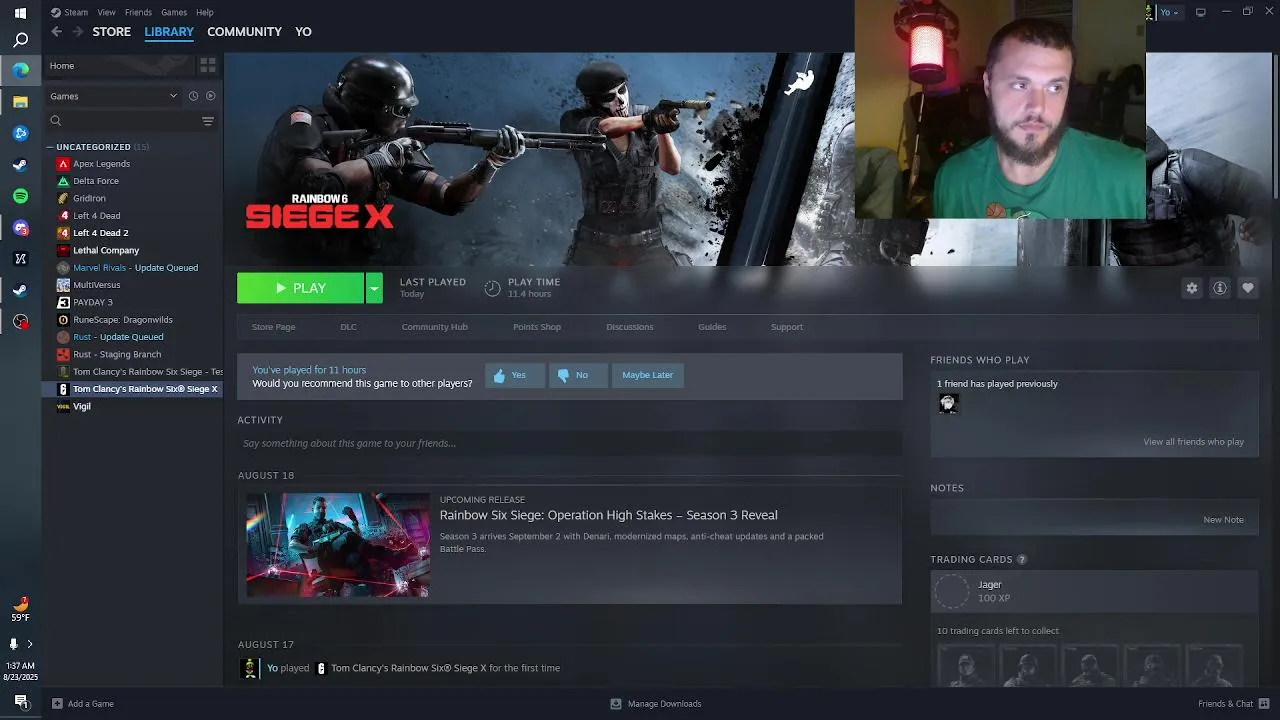Viewport: 1280px width, 720px height.
Task: Open the friend avatar under Friends Who Play
Action: point(948,403)
